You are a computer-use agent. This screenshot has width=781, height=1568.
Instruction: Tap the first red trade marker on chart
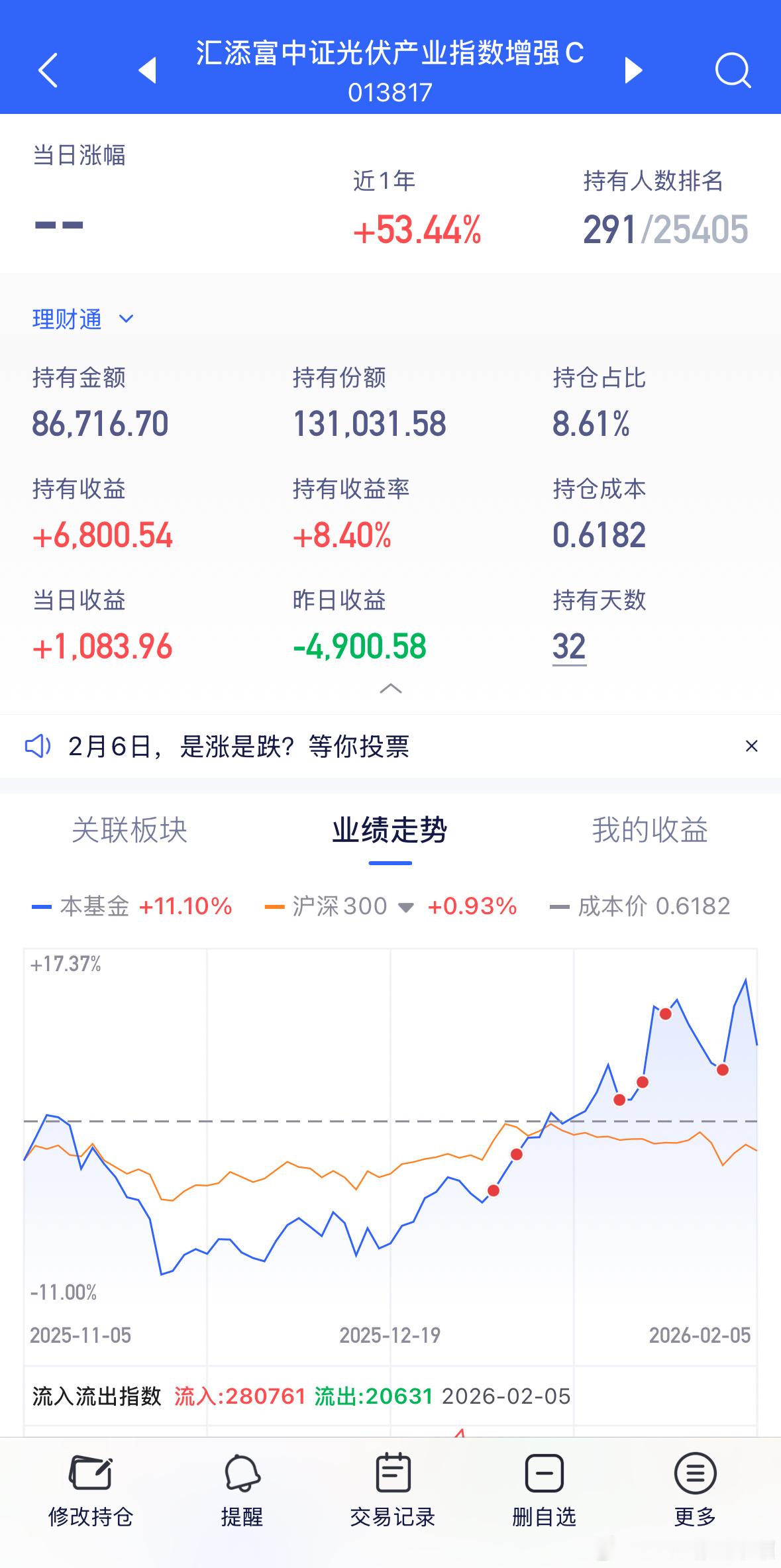pos(494,1190)
